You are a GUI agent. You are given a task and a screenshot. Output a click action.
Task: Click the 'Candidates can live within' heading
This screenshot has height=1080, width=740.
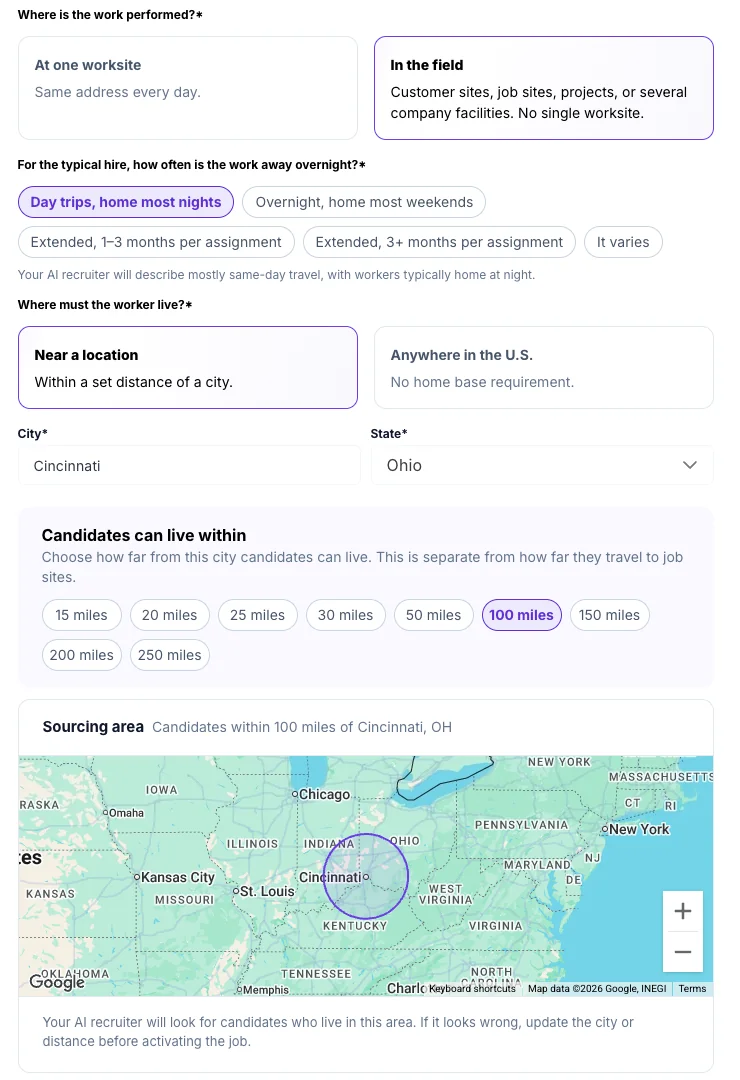144,535
